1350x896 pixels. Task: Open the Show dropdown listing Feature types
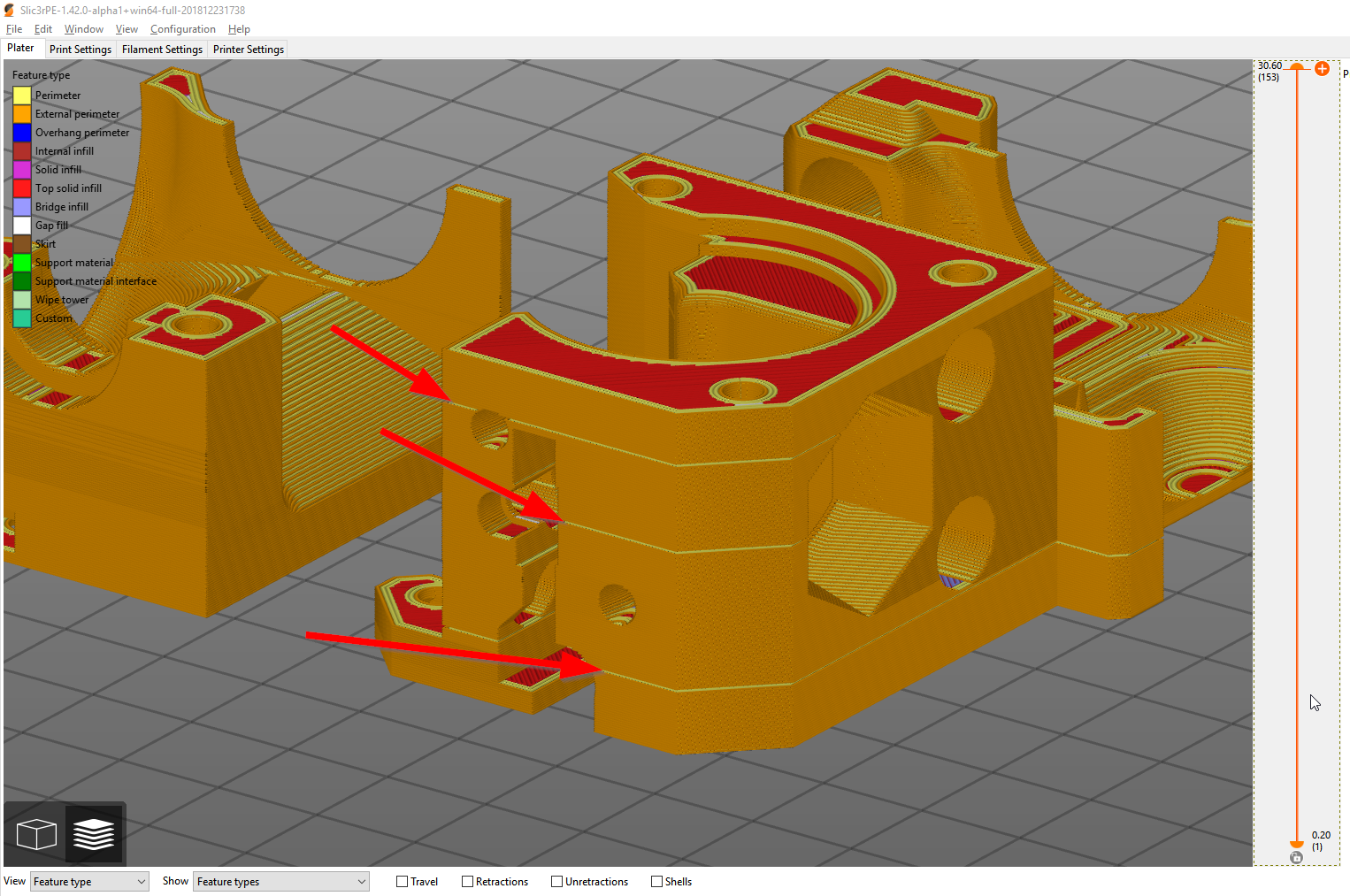click(x=281, y=882)
